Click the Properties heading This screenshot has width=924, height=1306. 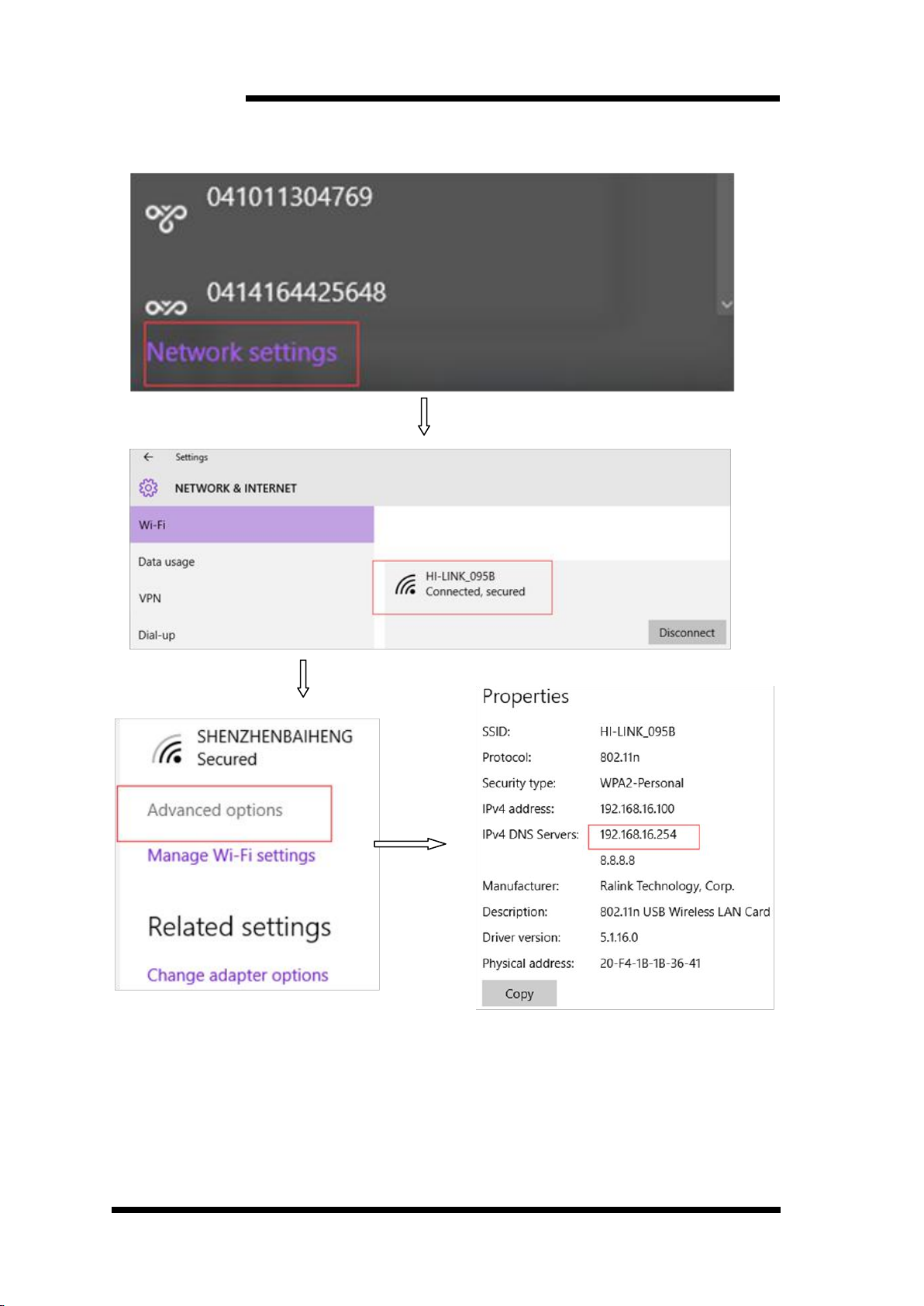click(526, 696)
